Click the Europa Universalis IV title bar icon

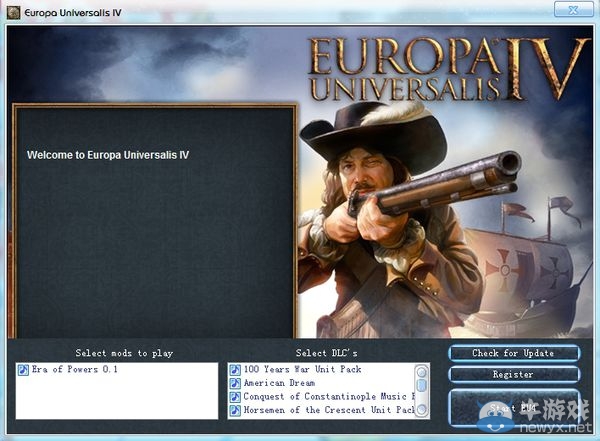pos(13,13)
